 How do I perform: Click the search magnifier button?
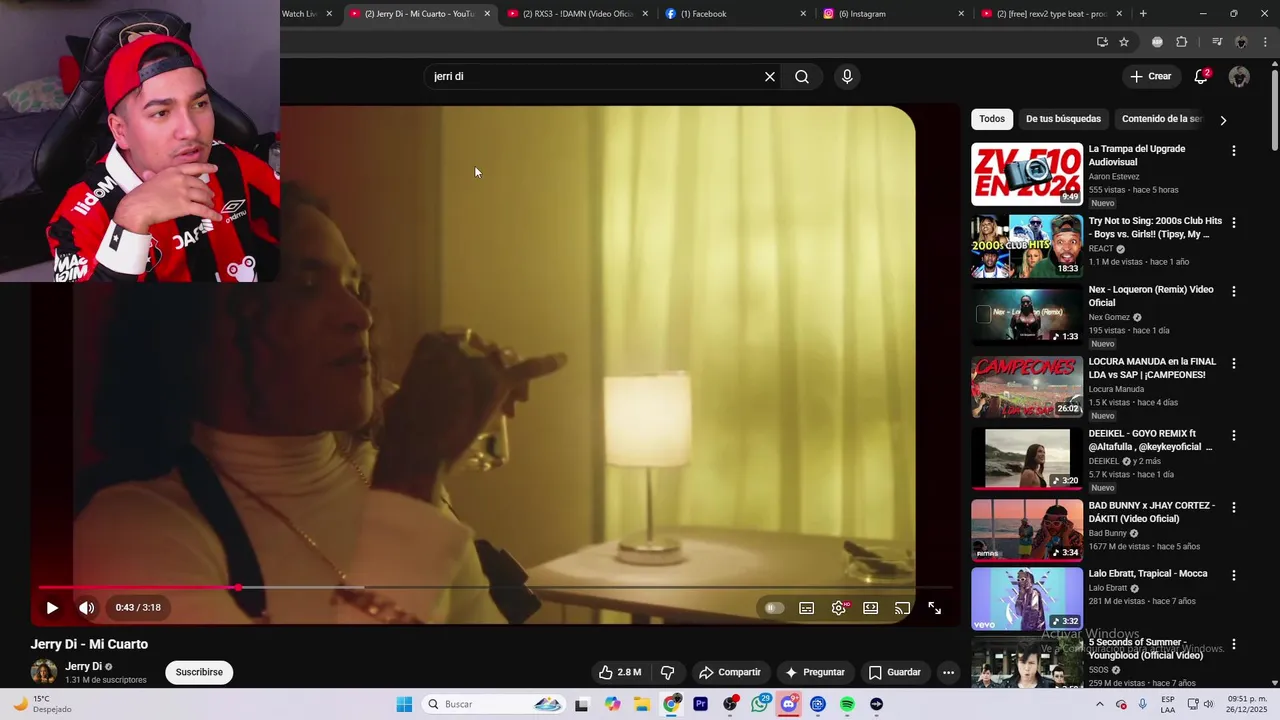pos(802,76)
